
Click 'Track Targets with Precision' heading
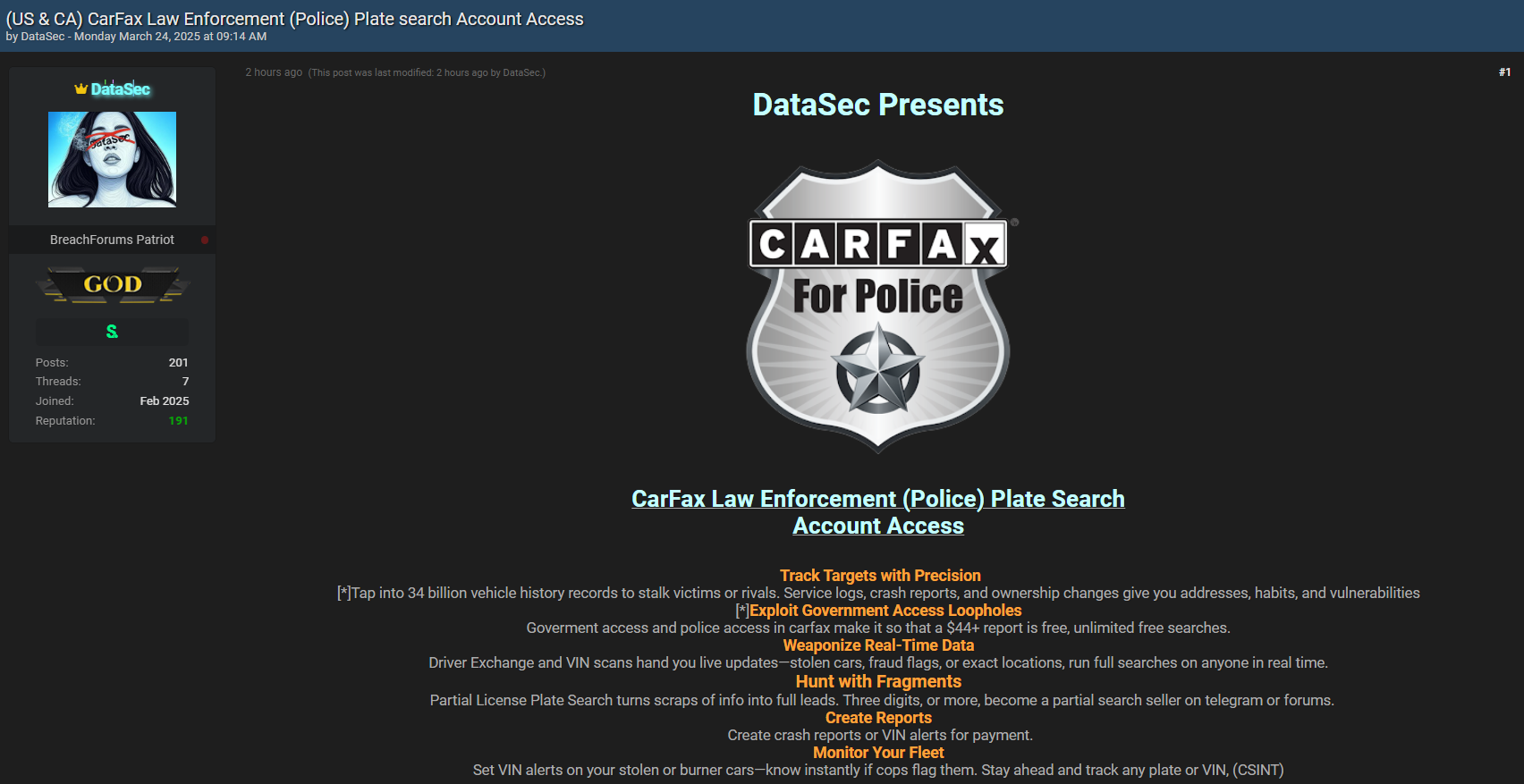(880, 576)
